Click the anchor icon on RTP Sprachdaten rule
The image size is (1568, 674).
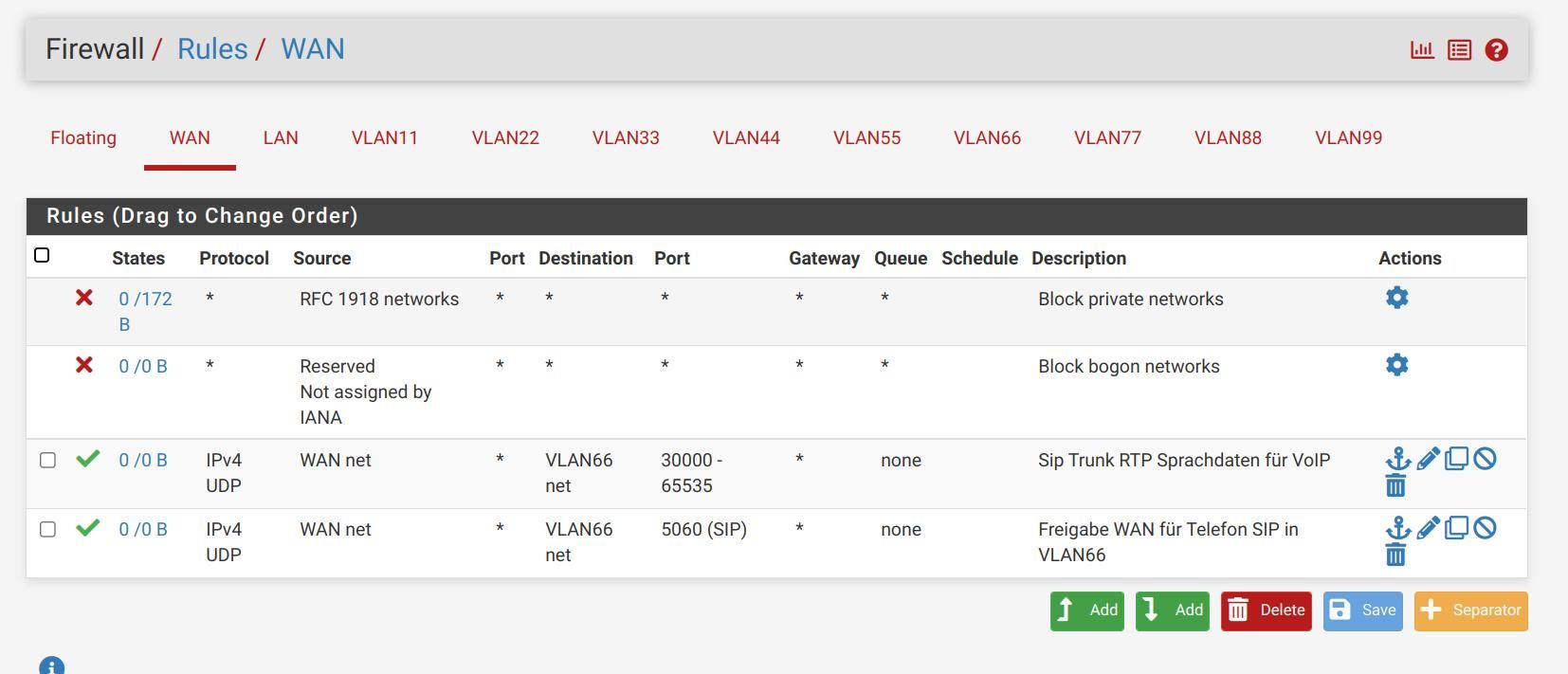coord(1397,460)
